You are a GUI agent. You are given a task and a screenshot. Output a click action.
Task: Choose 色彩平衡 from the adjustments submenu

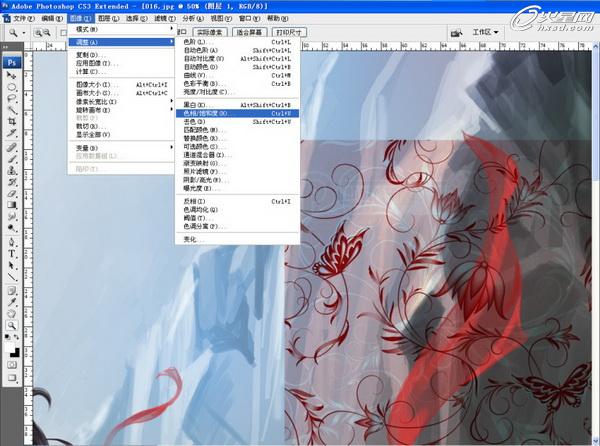(x=237, y=84)
